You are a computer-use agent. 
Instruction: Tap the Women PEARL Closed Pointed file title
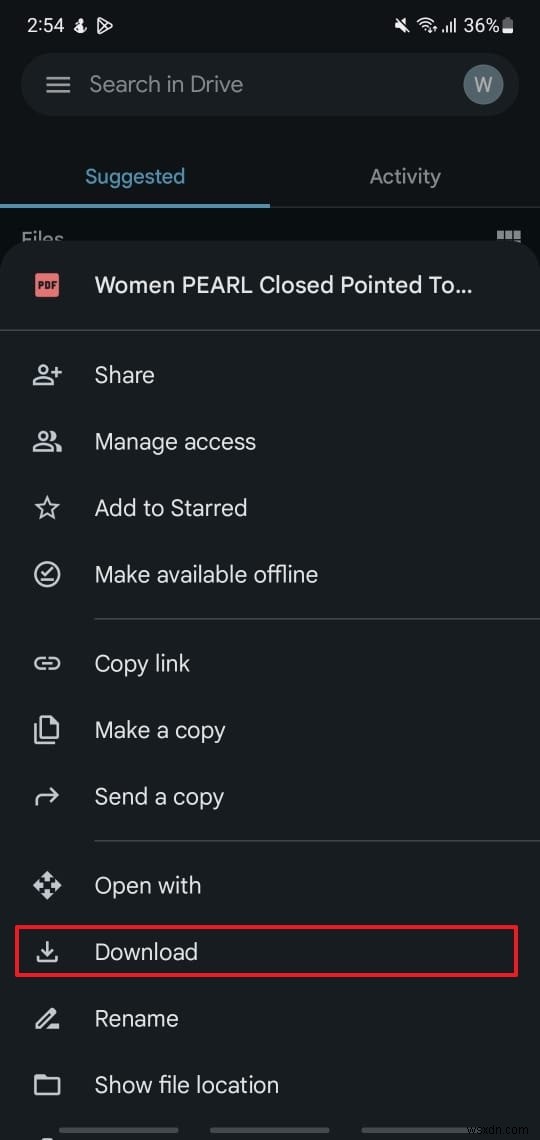pyautogui.click(x=283, y=285)
